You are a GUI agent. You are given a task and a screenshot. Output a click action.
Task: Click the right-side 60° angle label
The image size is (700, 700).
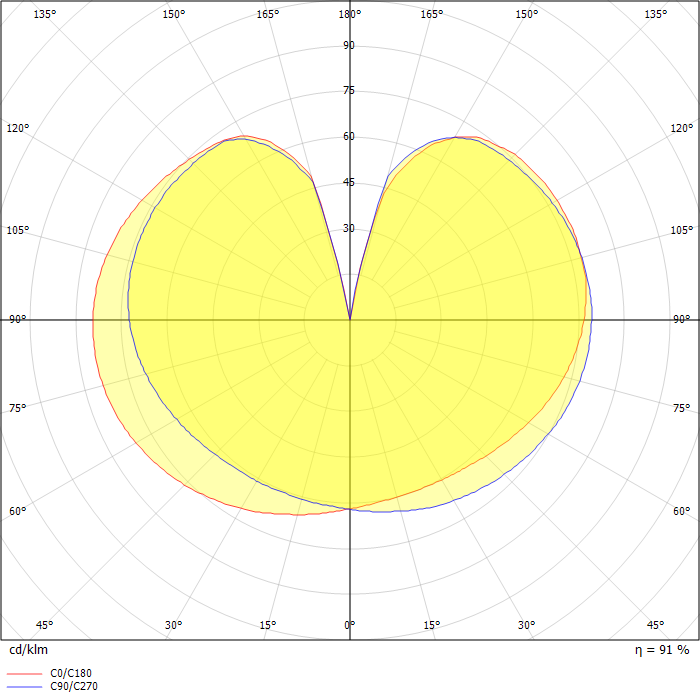[x=682, y=511]
